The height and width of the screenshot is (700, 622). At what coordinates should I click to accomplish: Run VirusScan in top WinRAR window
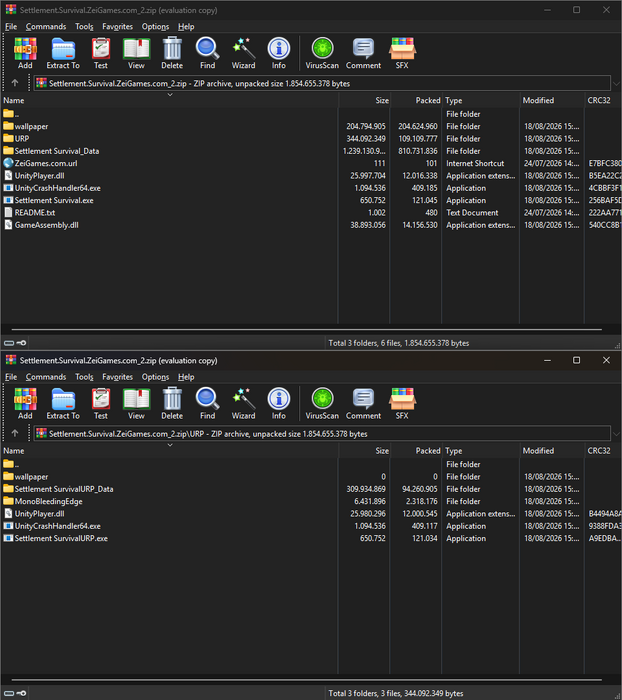coord(322,53)
